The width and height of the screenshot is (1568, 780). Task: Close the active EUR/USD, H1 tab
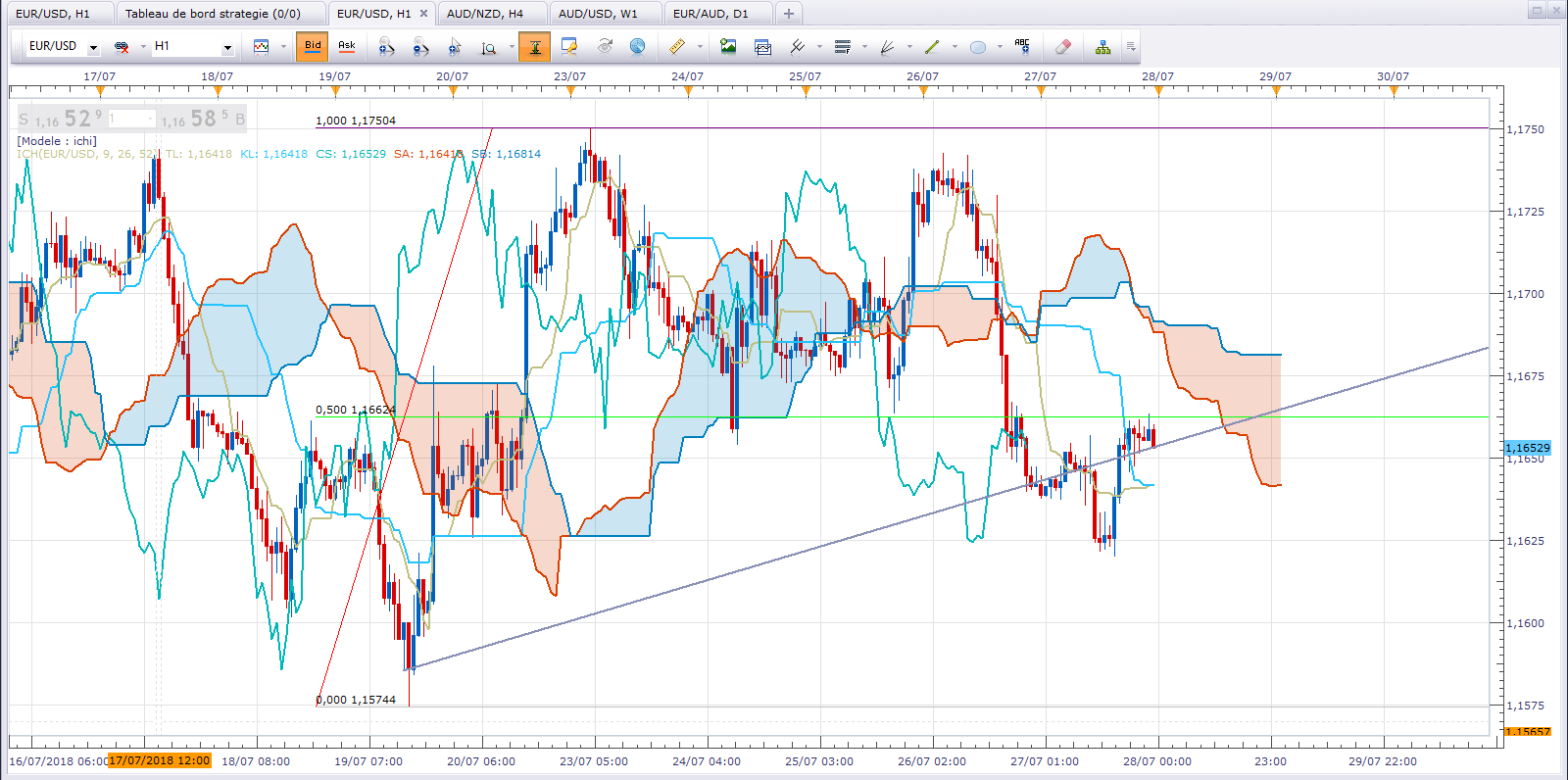[x=423, y=14]
